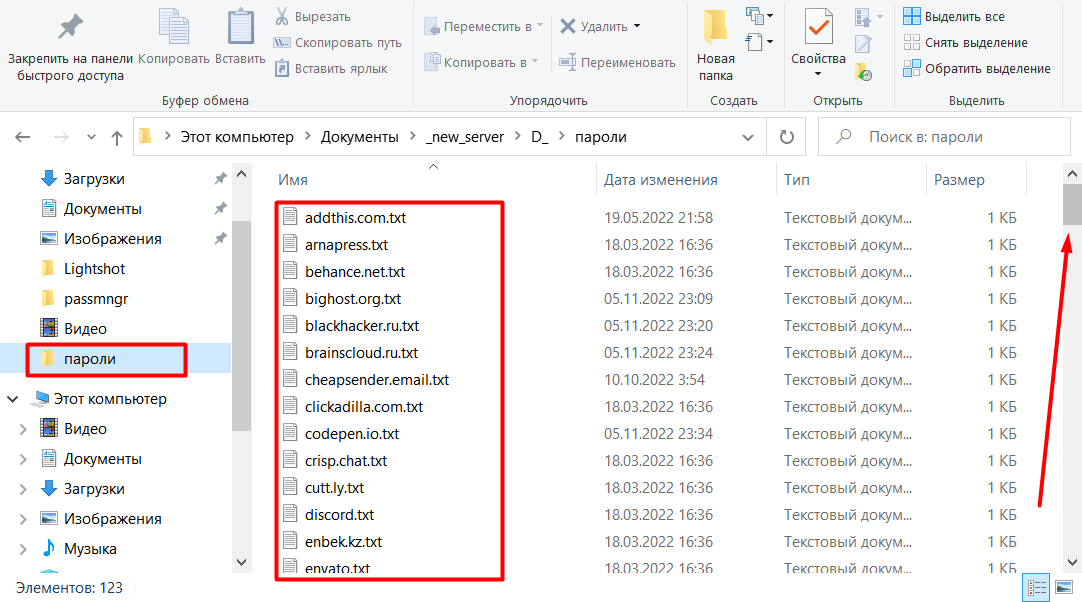Click the edit icon in Открыть group
Screen dimensions: 1082x602
click(863, 43)
